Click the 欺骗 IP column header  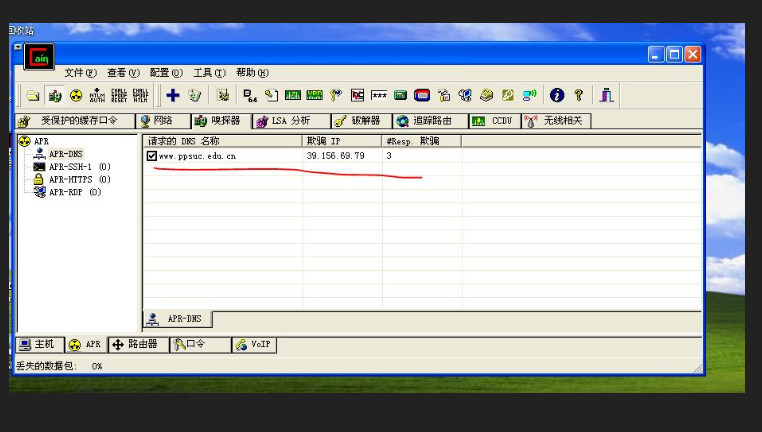tap(342, 141)
